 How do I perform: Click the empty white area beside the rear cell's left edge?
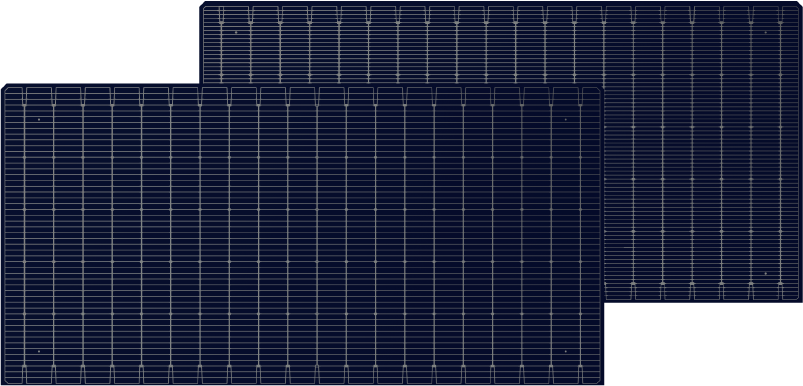pyautogui.click(x=99, y=41)
